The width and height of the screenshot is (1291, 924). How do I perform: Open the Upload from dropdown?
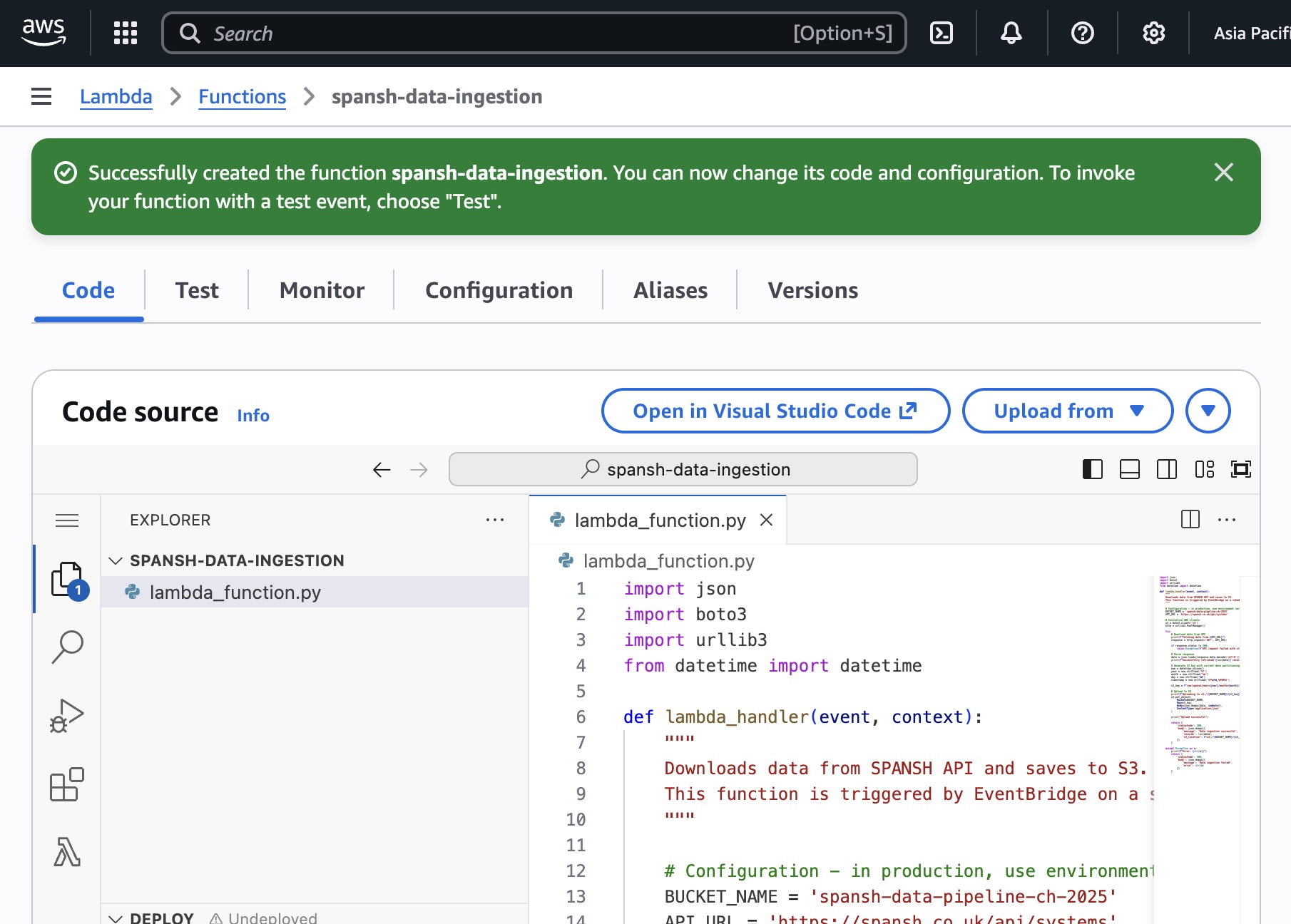(1067, 411)
